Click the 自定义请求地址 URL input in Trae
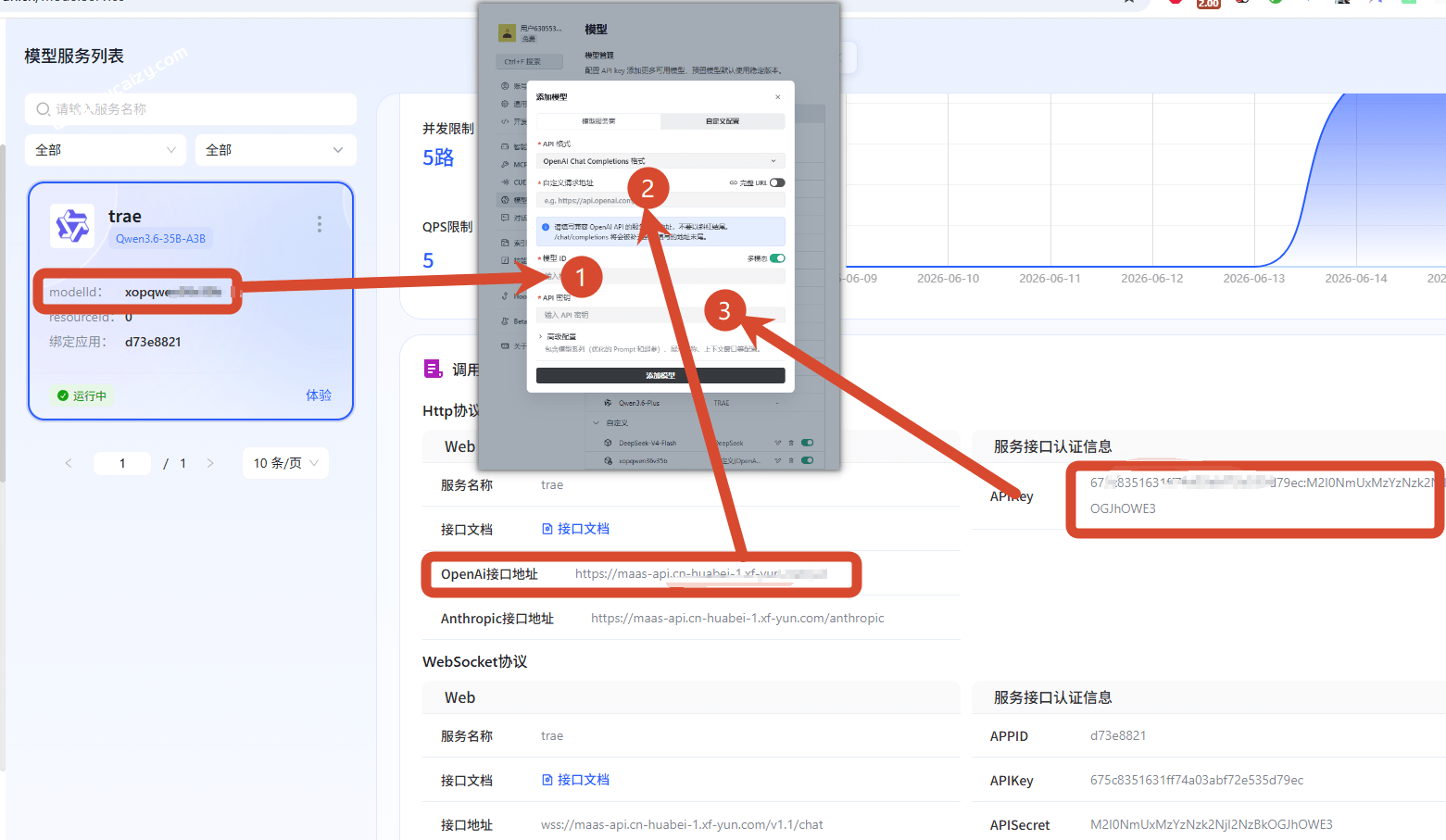Viewport: 1446px width, 840px height. 660,200
